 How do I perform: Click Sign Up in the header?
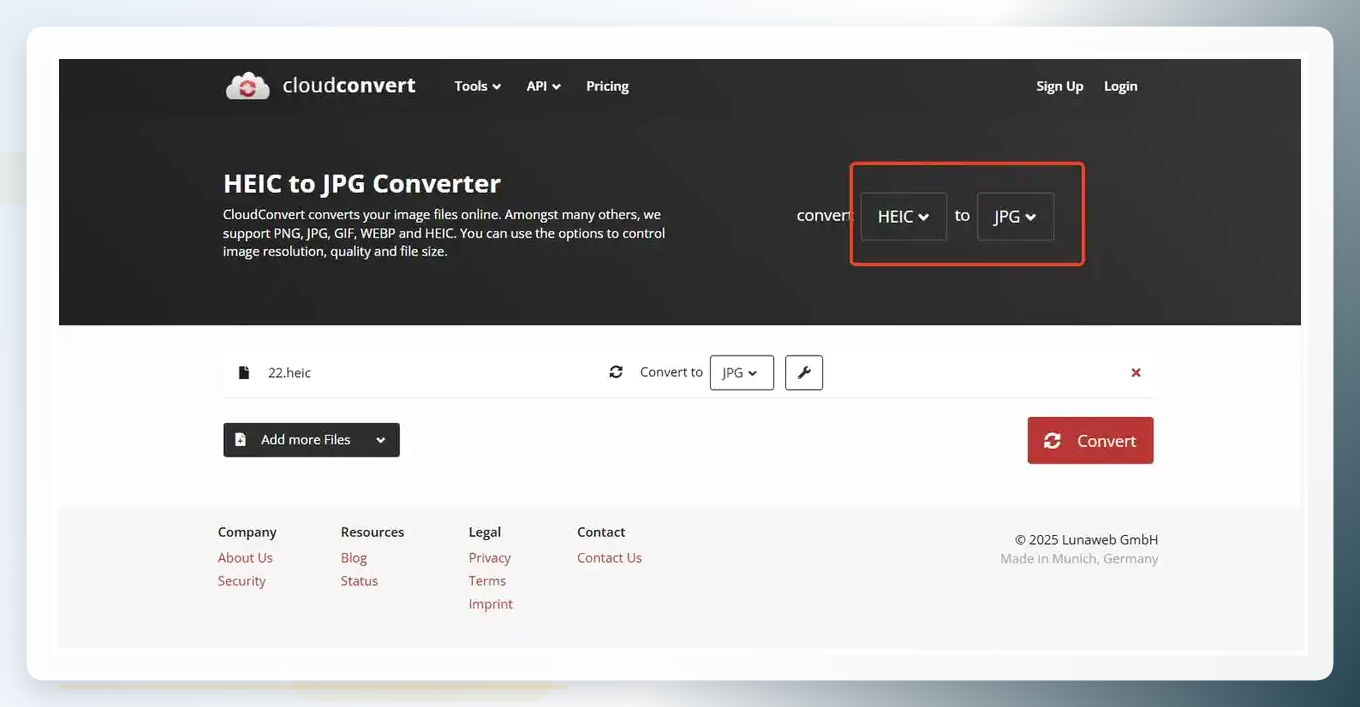tap(1060, 86)
